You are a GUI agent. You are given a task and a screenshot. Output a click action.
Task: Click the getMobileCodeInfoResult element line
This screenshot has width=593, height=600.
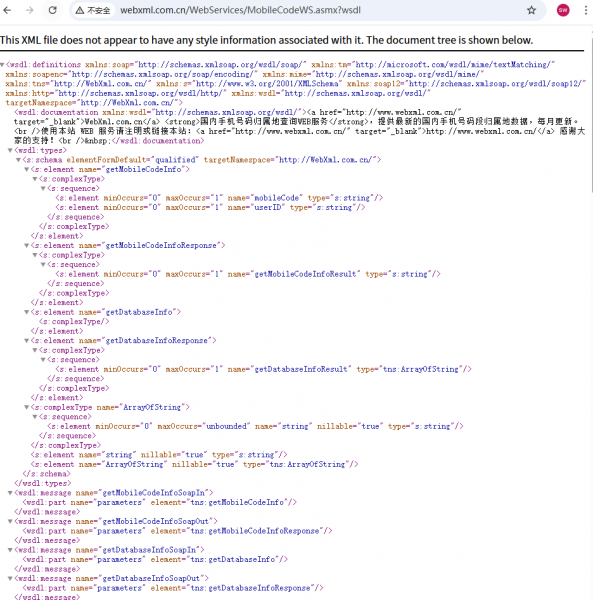pyautogui.click(x=248, y=274)
